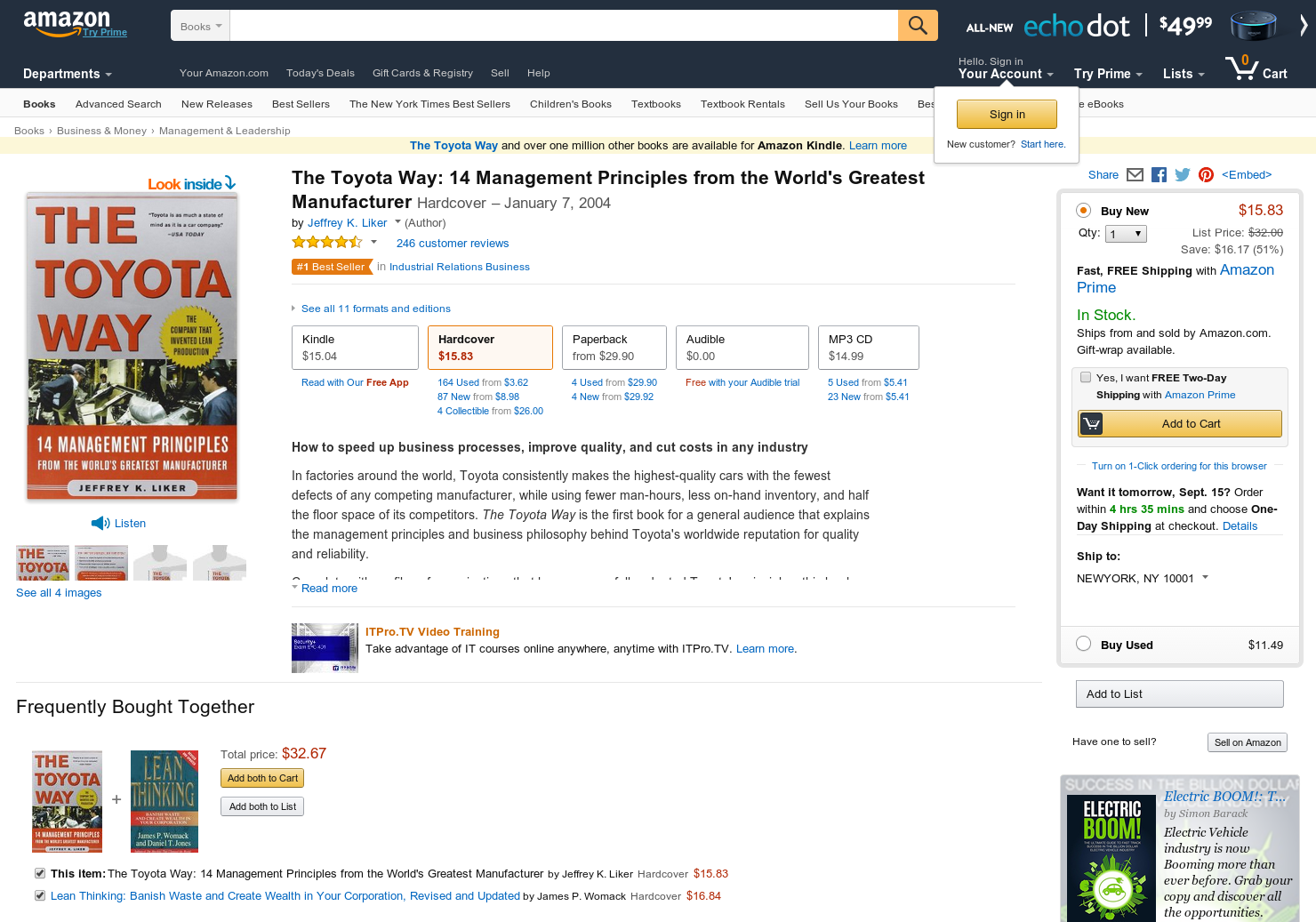Open Ship to NEWYORK address dropdown
Image resolution: width=1316 pixels, height=922 pixels.
(1143, 578)
